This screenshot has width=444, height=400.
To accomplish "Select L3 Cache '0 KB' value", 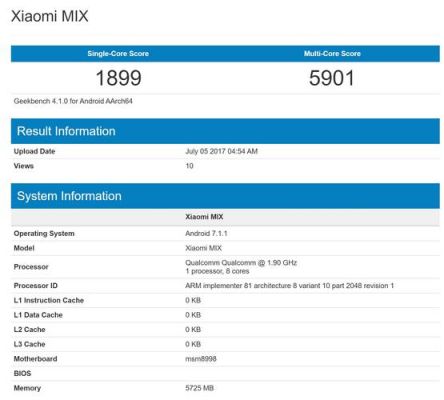I will point(193,344).
